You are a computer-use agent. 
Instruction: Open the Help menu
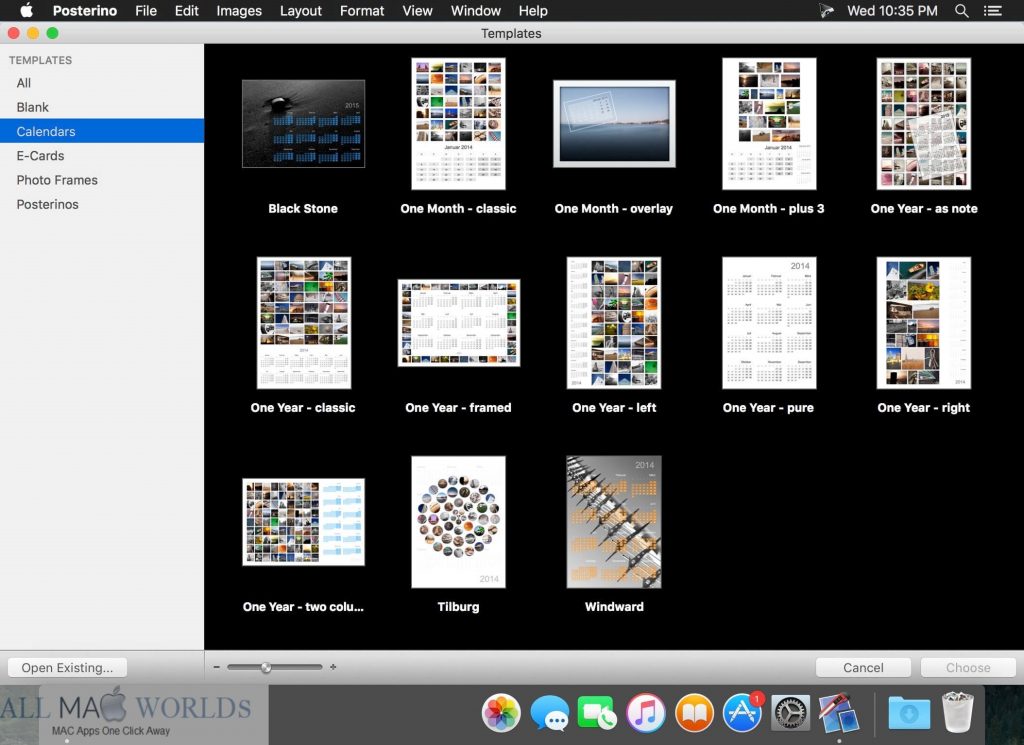[x=533, y=10]
